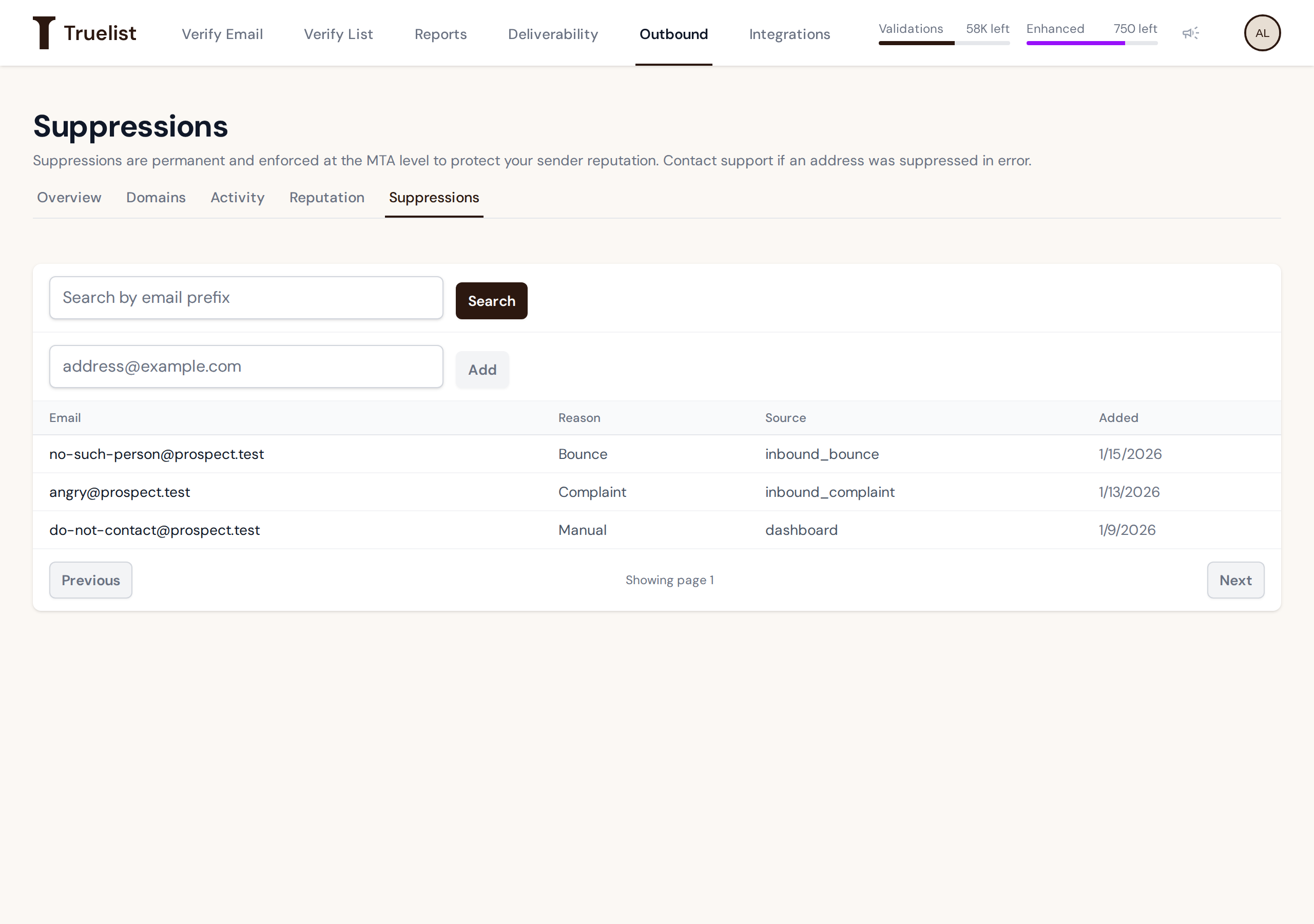Click the 1/13/2026 added date
This screenshot has width=1314, height=924.
click(1129, 492)
